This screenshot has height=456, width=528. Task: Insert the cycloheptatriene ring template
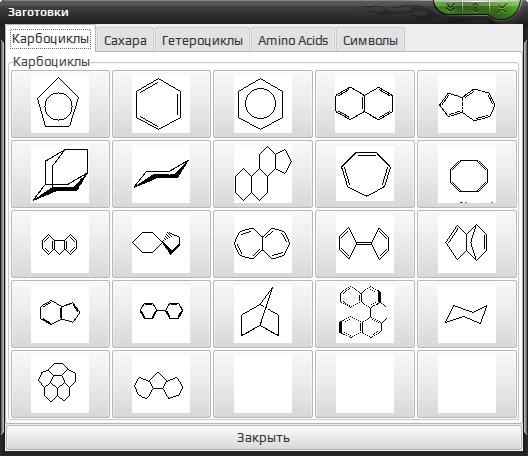365,174
